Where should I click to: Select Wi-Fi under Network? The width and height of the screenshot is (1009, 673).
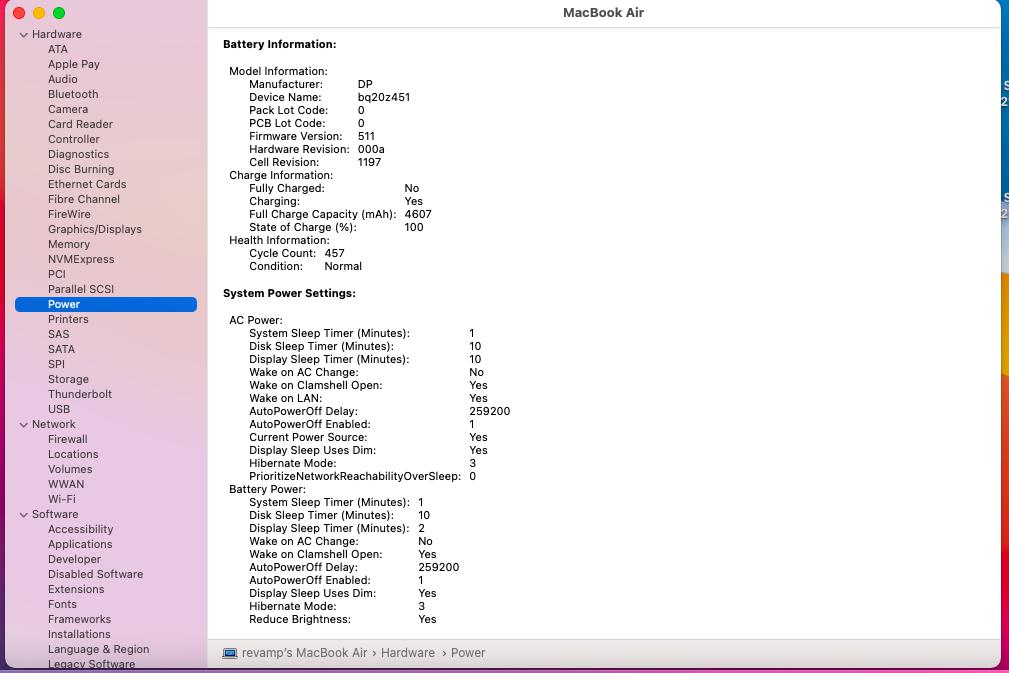[x=61, y=499]
